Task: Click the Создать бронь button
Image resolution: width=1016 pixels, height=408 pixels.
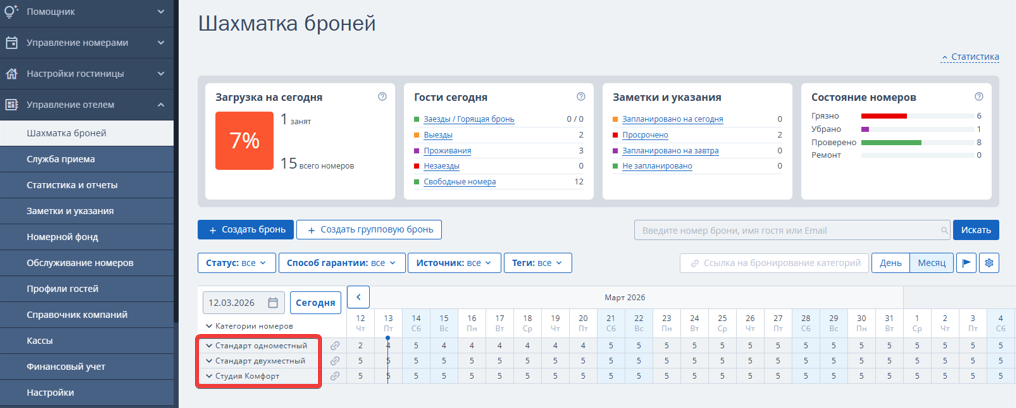Action: (244, 230)
